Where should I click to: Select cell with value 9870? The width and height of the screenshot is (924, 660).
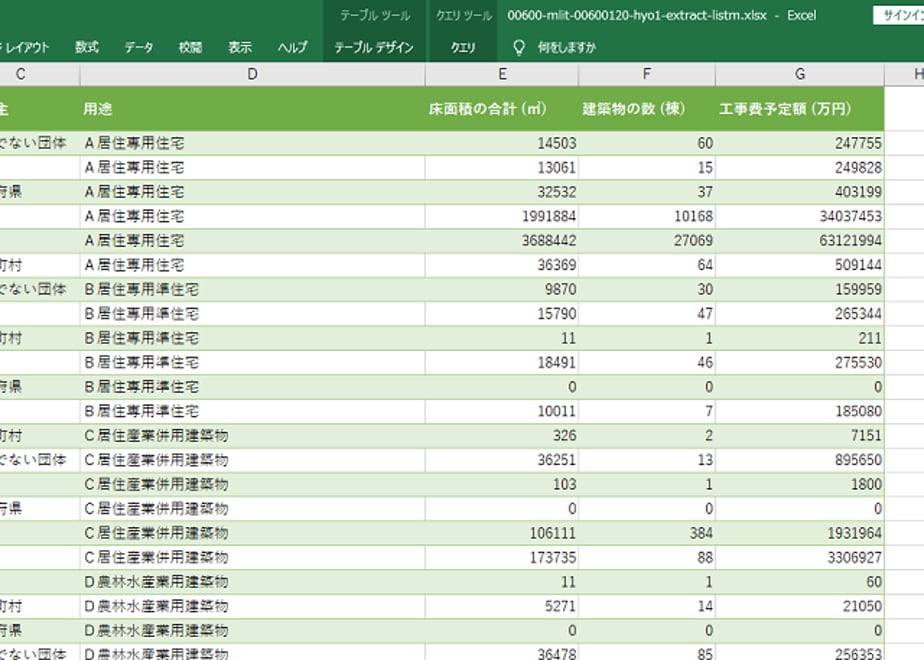tap(501, 289)
